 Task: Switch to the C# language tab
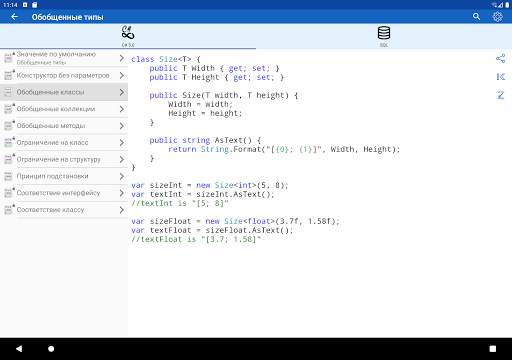(128, 36)
